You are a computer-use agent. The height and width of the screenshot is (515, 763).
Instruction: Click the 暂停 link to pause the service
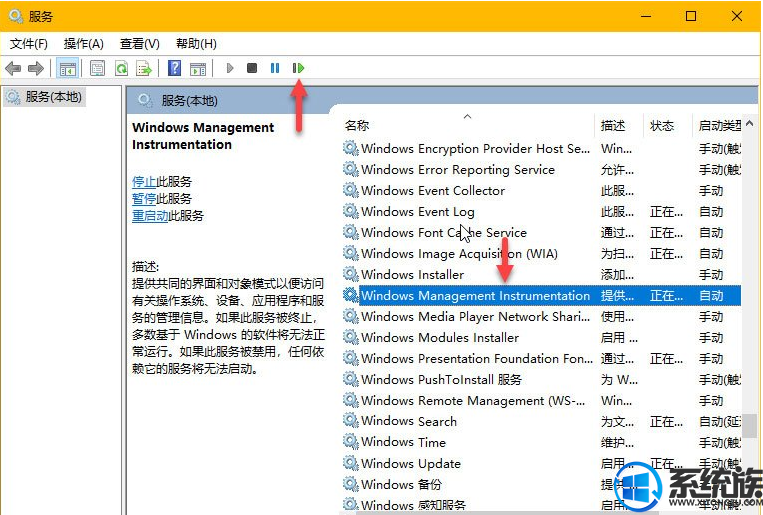coord(144,199)
